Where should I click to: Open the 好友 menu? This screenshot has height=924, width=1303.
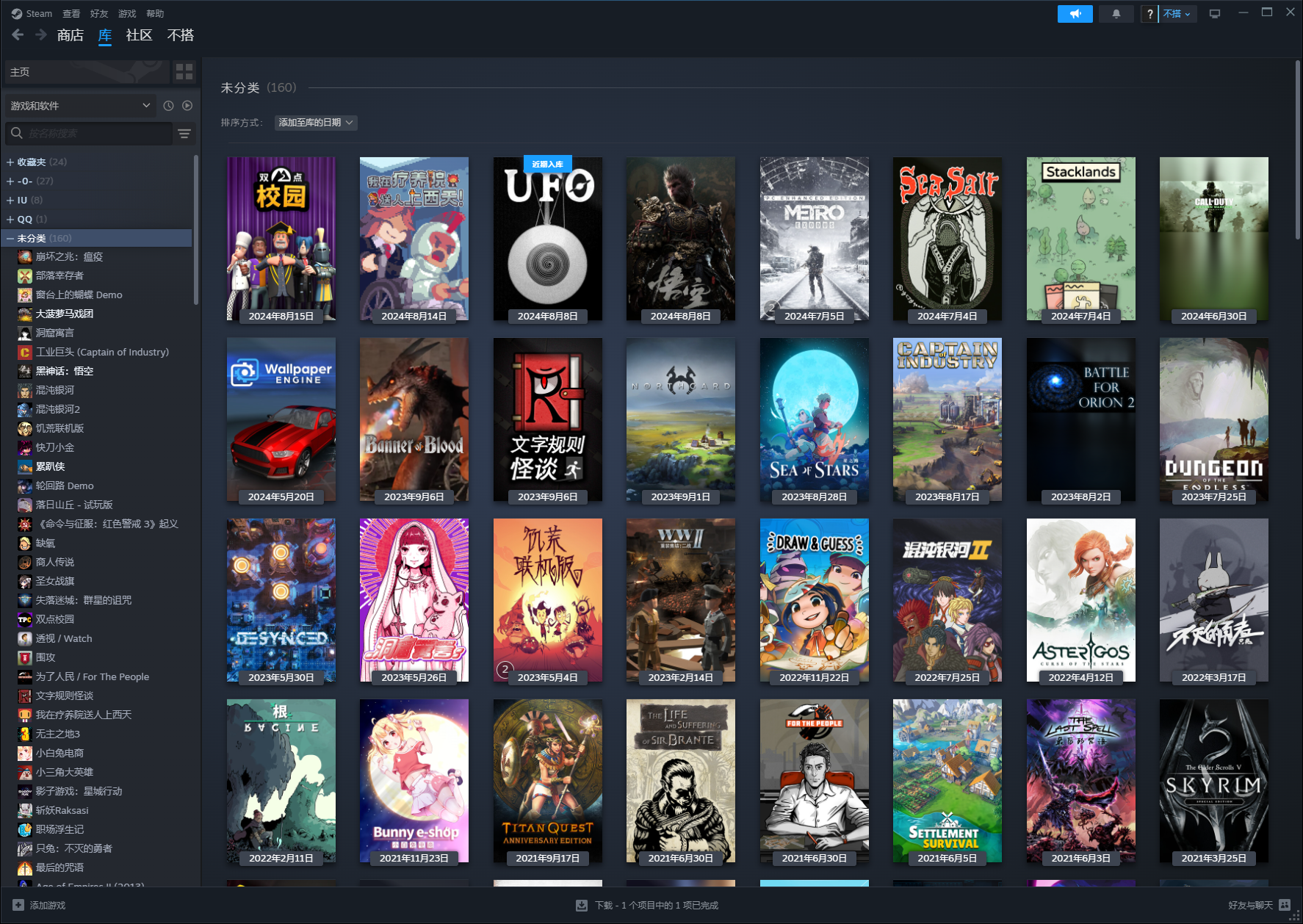tap(99, 13)
